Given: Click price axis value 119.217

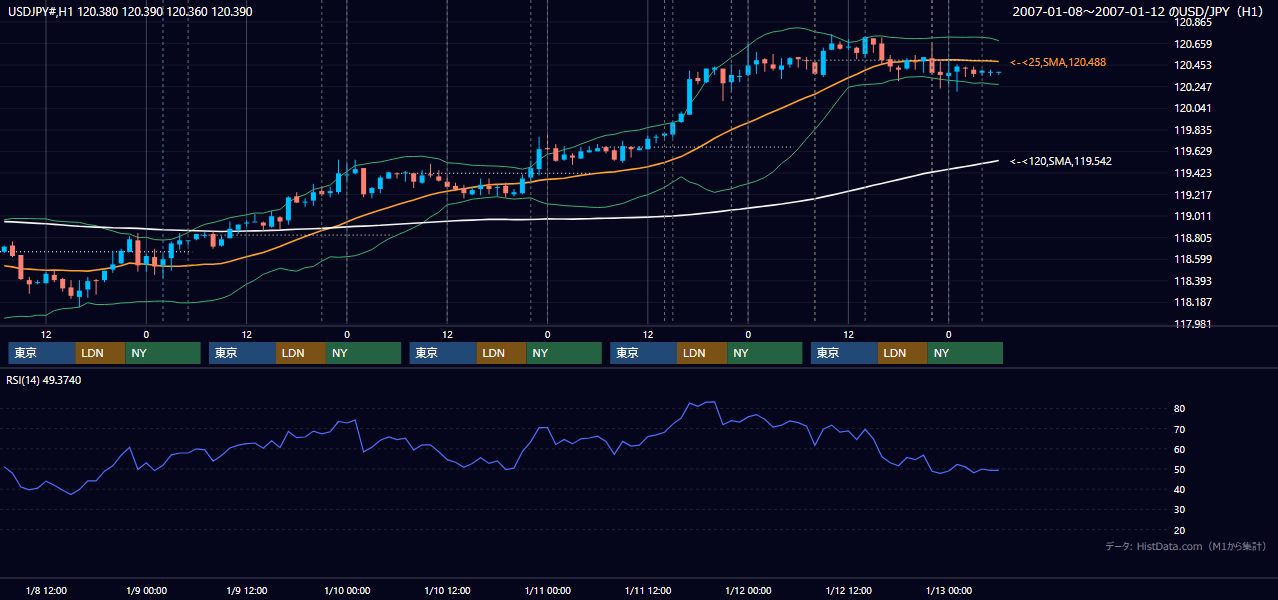Looking at the screenshot, I should (x=1194, y=195).
